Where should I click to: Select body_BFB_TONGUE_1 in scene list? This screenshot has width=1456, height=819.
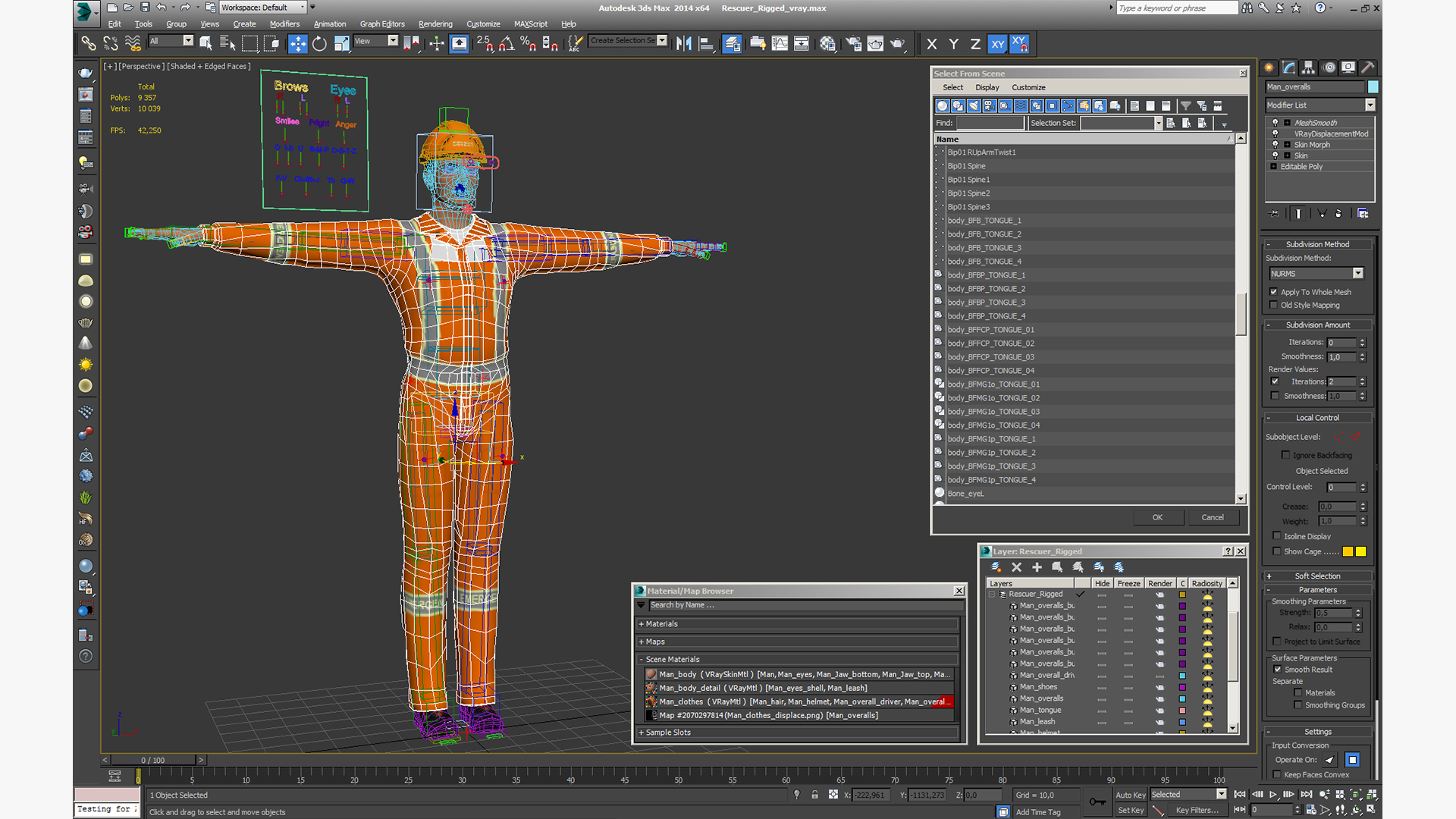click(984, 221)
